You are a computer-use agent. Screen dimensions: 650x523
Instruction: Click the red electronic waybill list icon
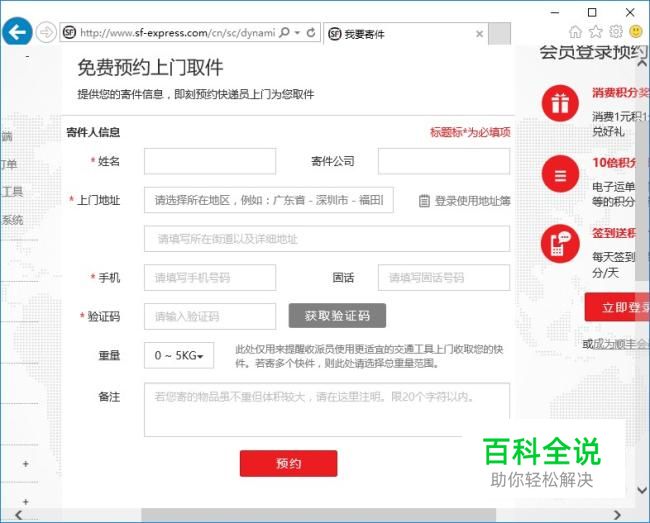[x=560, y=174]
